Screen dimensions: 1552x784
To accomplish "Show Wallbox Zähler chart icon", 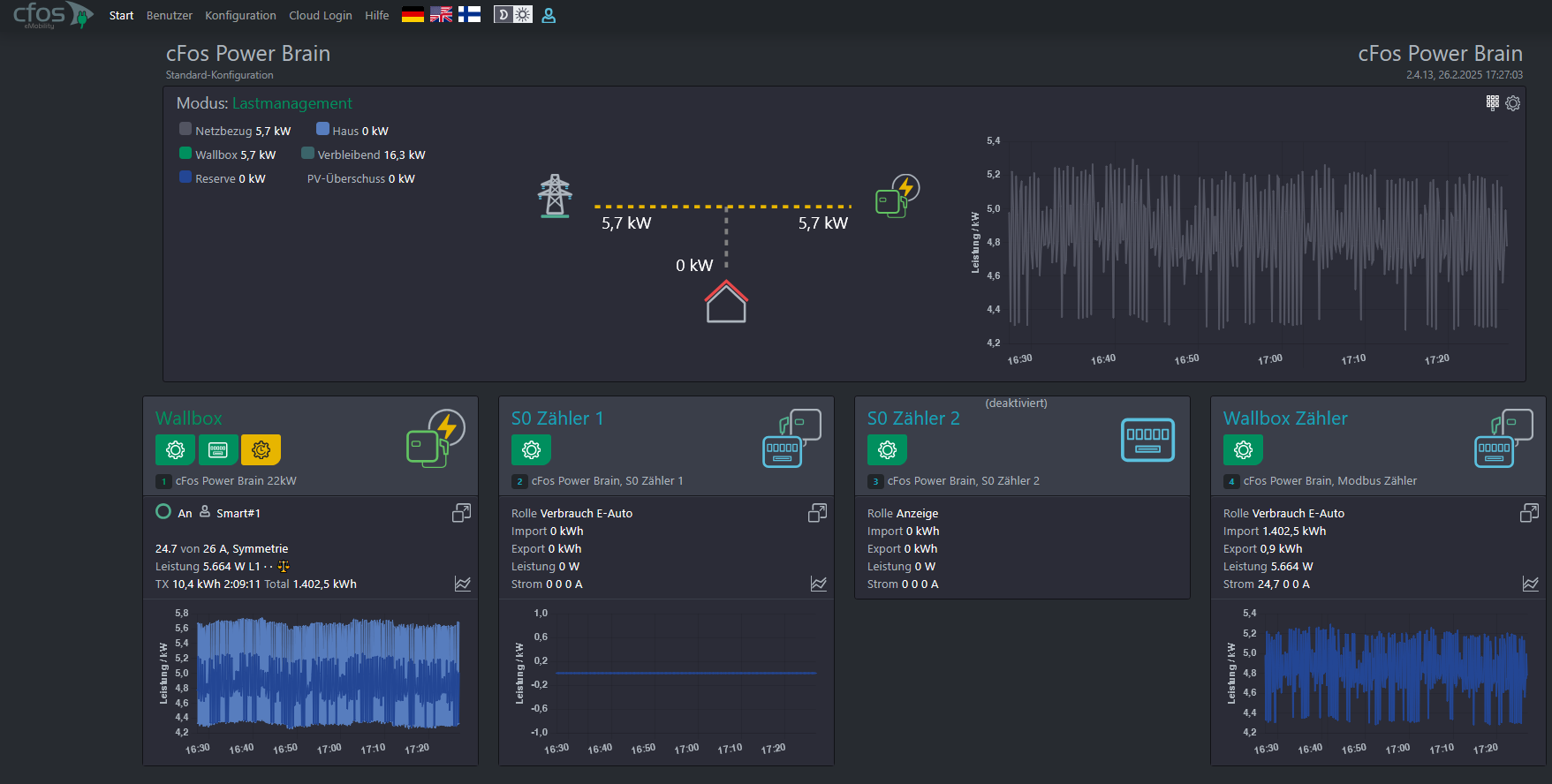I will [1531, 584].
